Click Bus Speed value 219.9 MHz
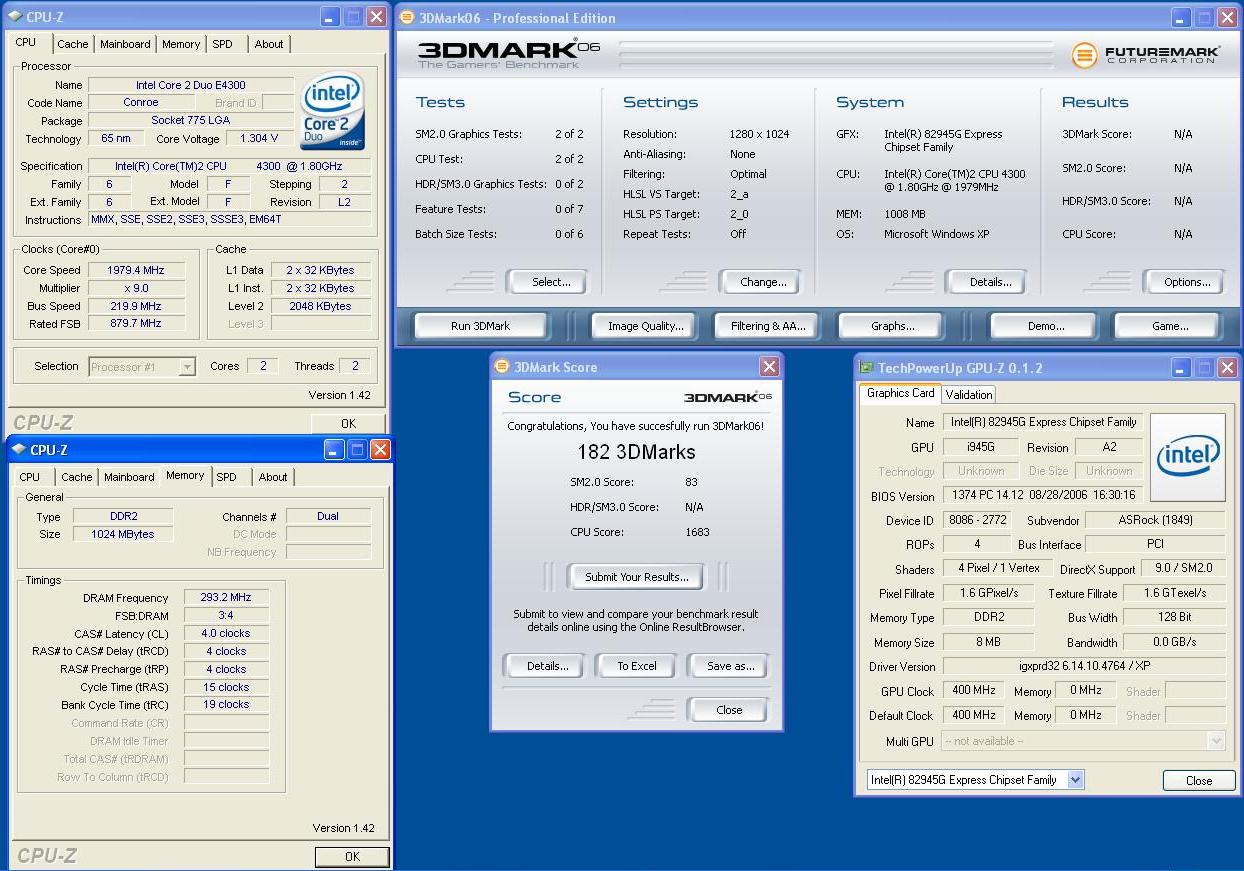The image size is (1244, 871). (135, 306)
